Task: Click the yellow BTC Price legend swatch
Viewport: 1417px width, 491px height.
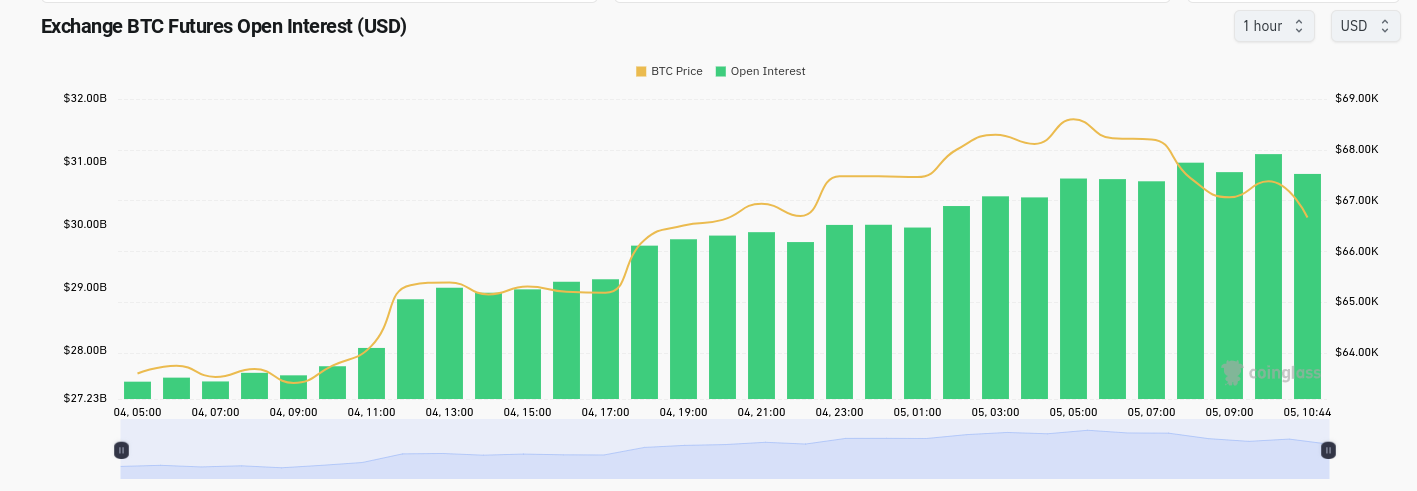Action: [x=641, y=71]
